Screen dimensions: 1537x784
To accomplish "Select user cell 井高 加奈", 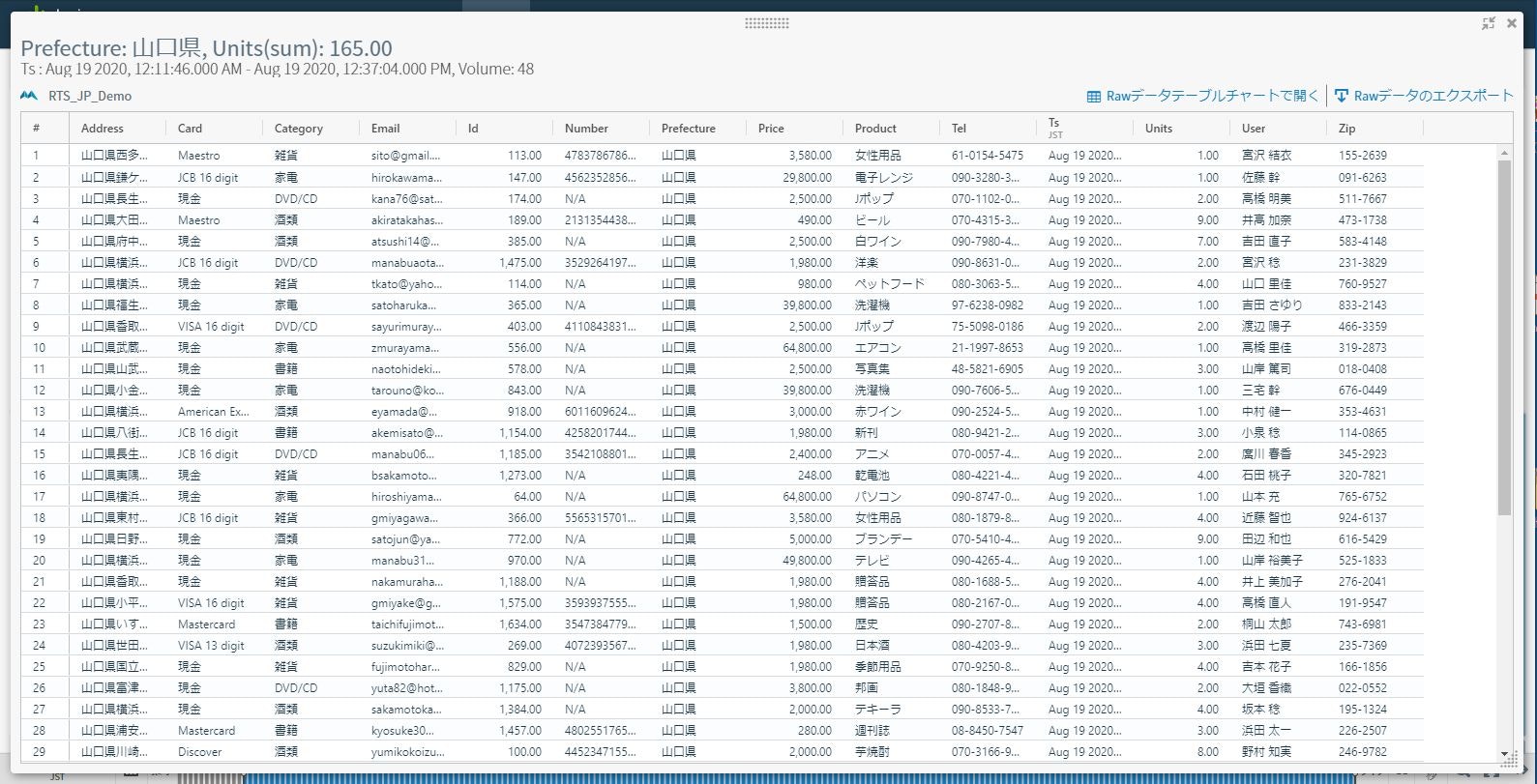I will [1266, 219].
